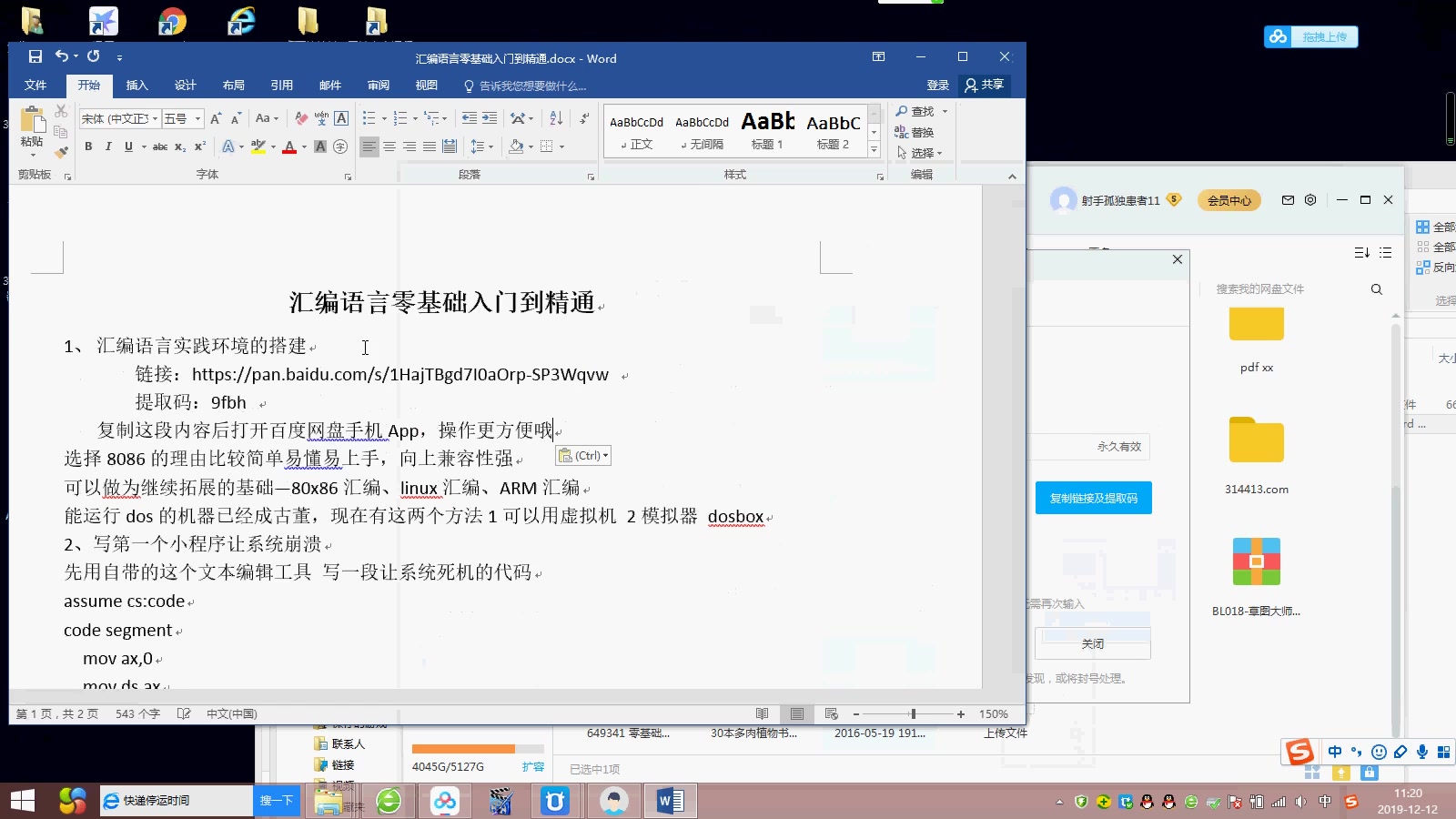
Task: Click the Distributed alignment icon
Action: pyautogui.click(x=450, y=147)
